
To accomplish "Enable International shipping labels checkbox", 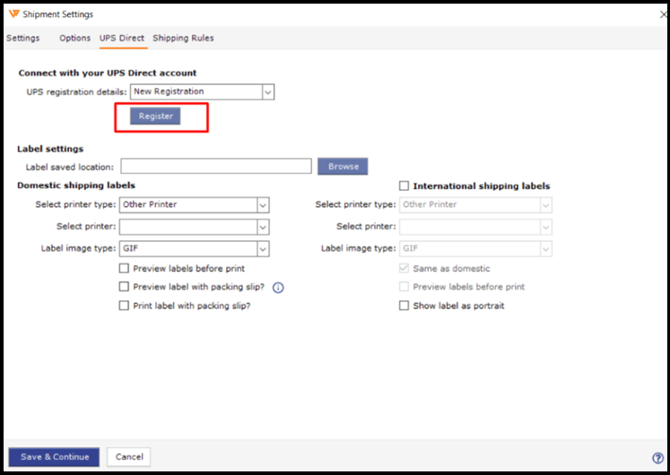I will tap(404, 186).
